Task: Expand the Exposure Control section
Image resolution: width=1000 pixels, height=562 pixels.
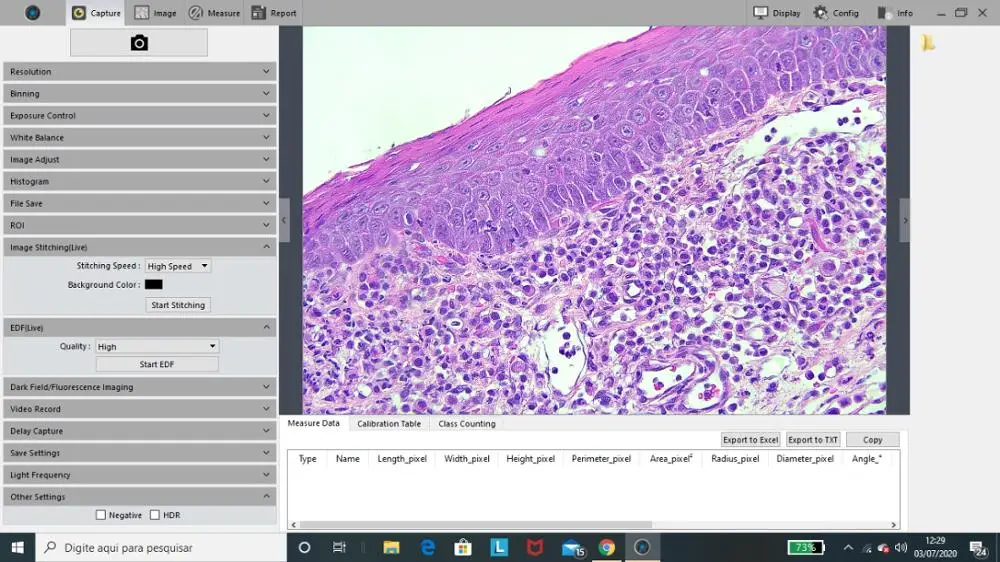Action: click(x=140, y=115)
